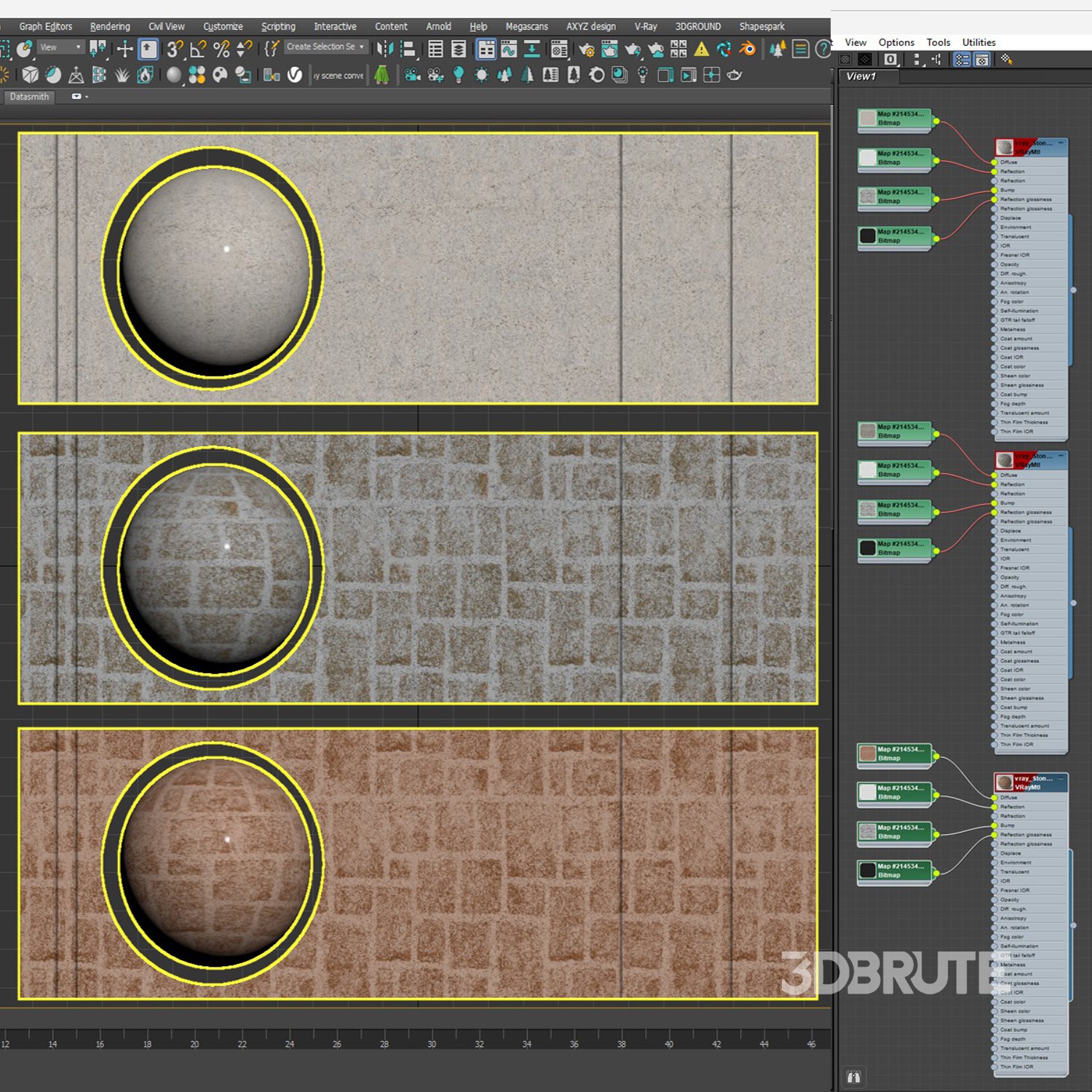Image resolution: width=1092 pixels, height=1092 pixels.
Task: Click the Blender logo toolbar icon
Action: tap(747, 49)
